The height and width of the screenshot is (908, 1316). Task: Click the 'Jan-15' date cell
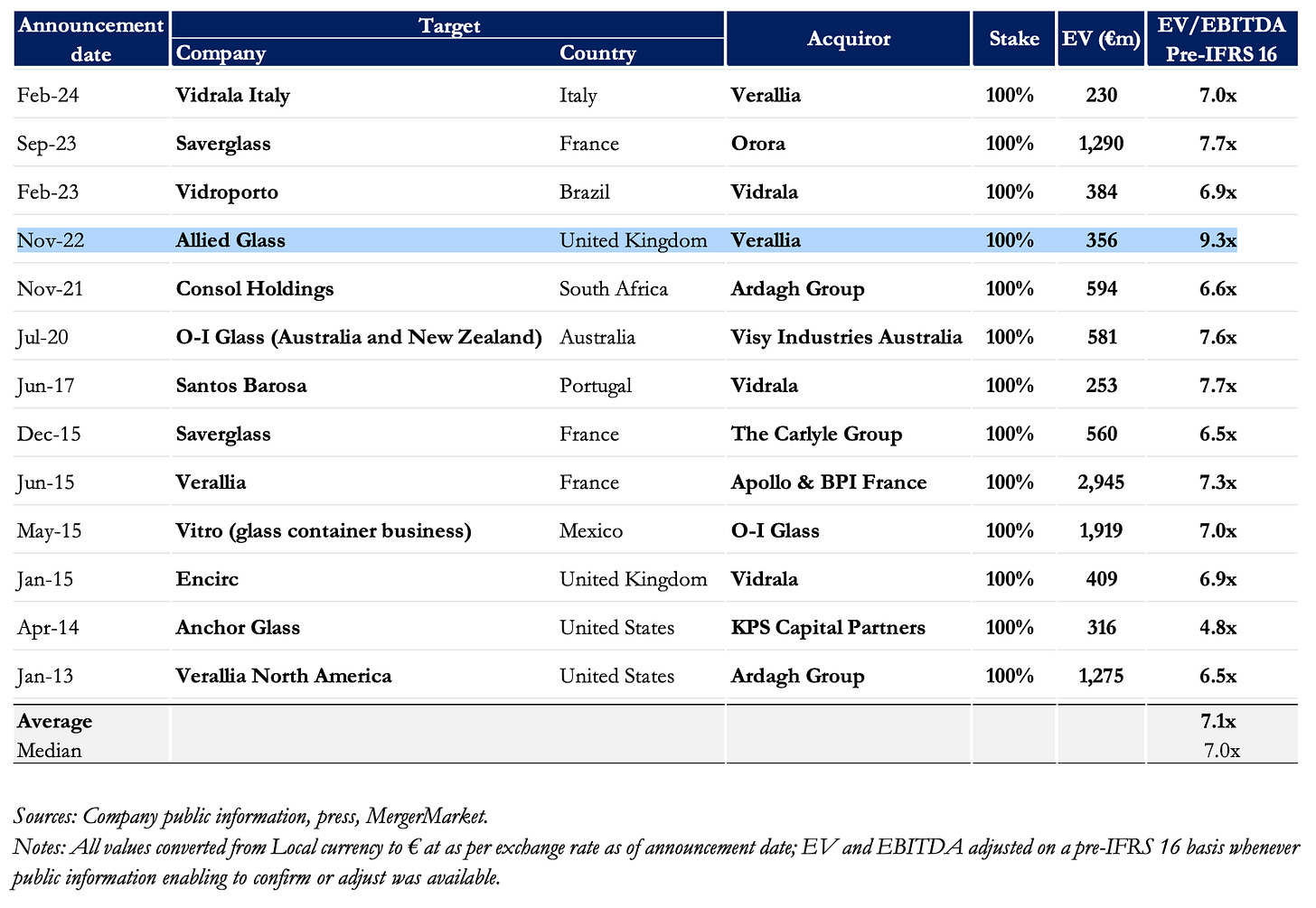46,580
